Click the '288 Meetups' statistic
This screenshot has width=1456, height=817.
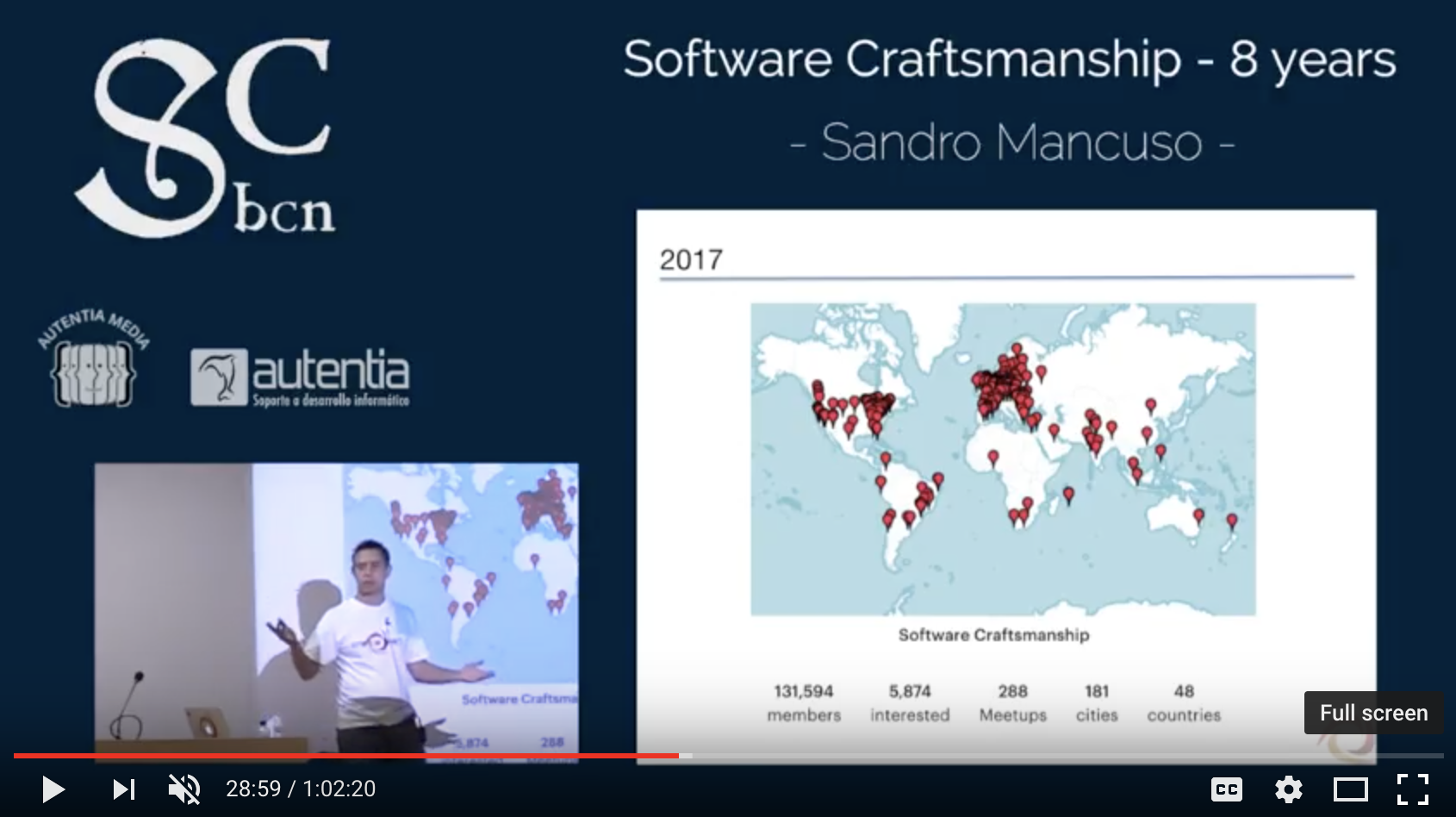(1012, 703)
